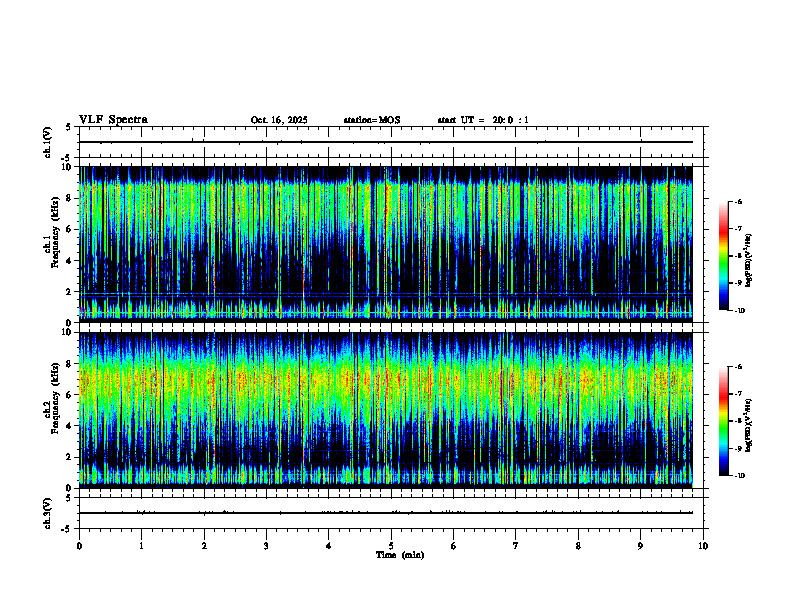Image resolution: width=792 pixels, height=612 pixels.
Task: Click the "1" tick on the time axis
Action: coord(141,546)
